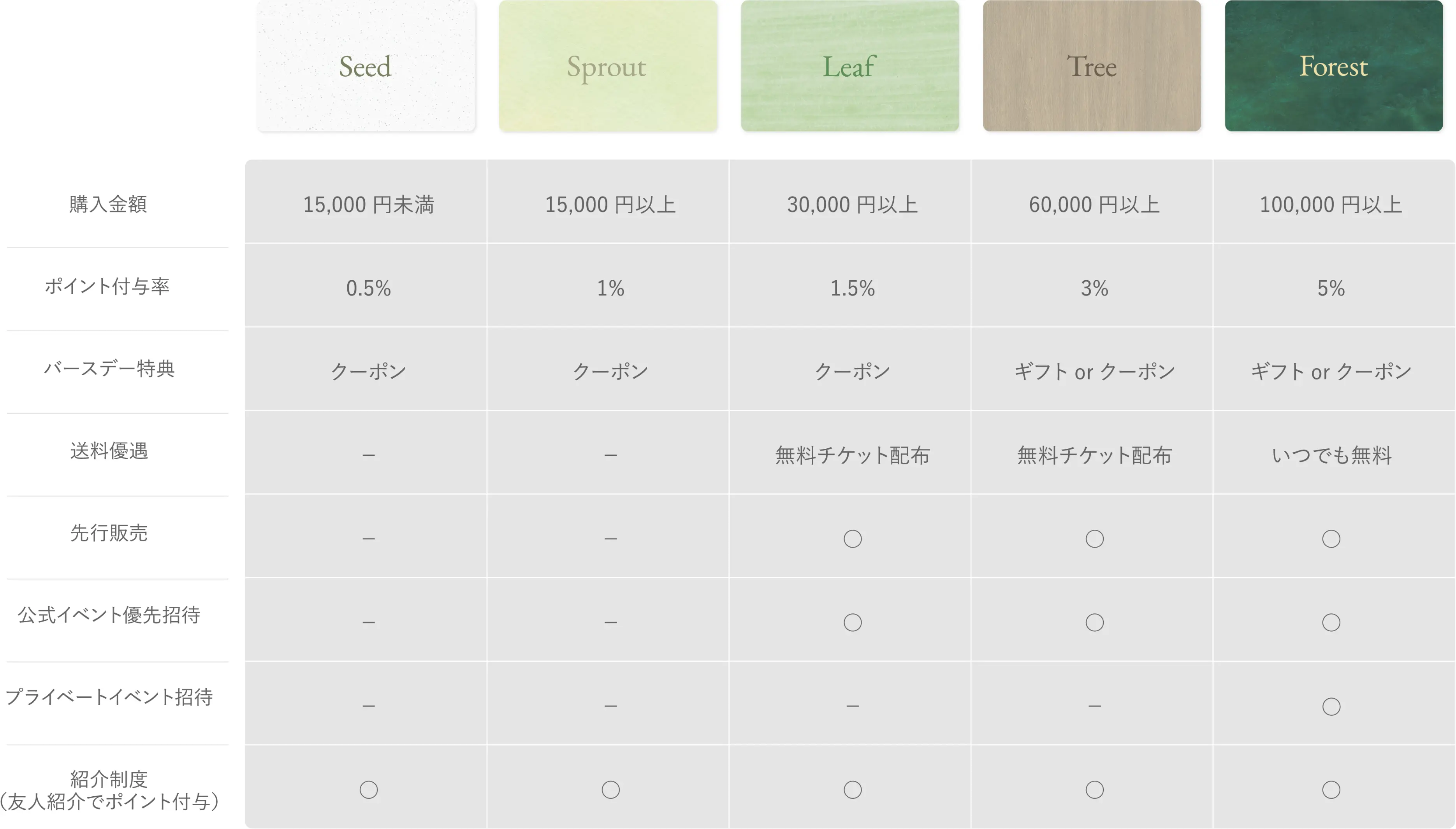
Task: Click the wood-textured Tree card
Action: click(1092, 66)
